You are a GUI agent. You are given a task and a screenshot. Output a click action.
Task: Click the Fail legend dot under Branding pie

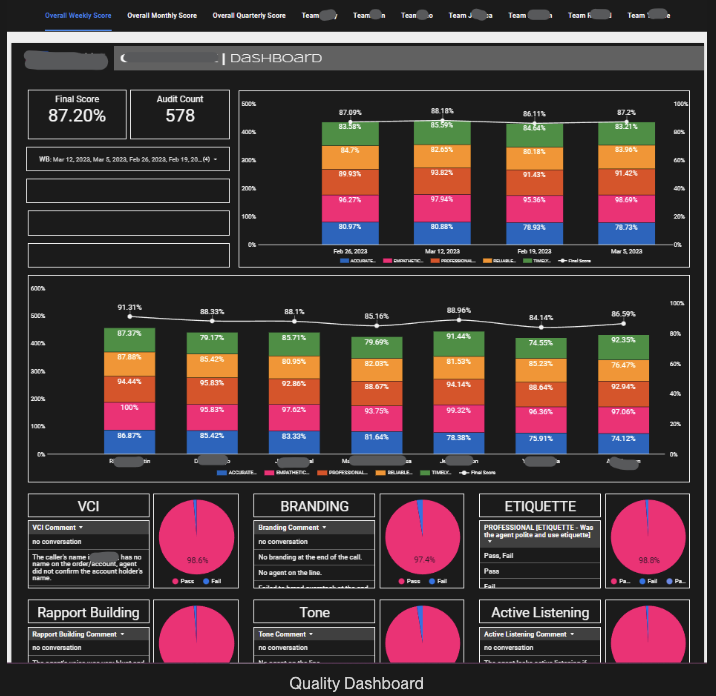432,581
